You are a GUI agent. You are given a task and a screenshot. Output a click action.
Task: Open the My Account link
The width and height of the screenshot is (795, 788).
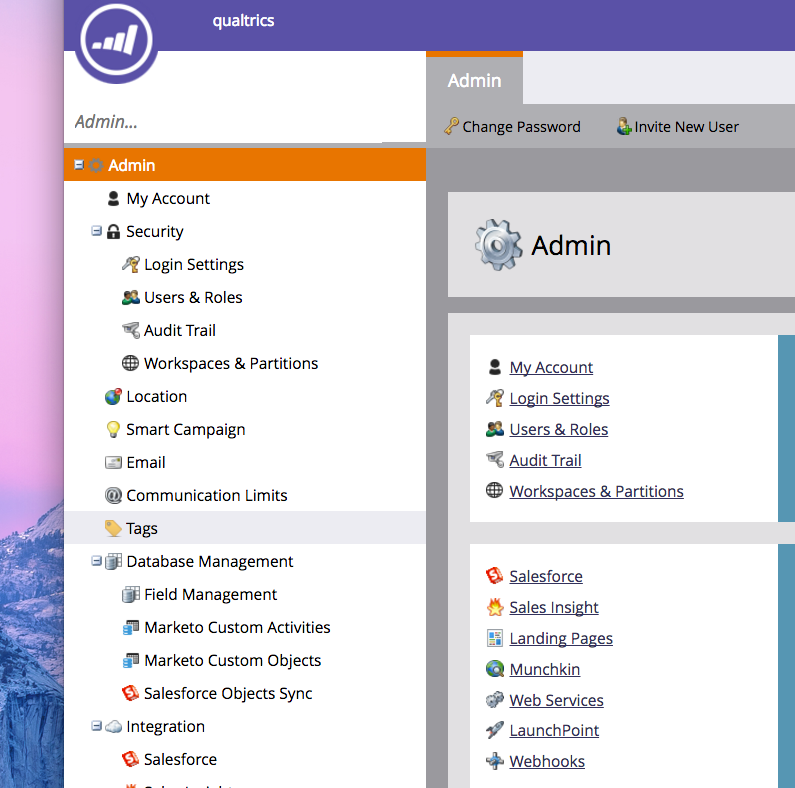551,367
